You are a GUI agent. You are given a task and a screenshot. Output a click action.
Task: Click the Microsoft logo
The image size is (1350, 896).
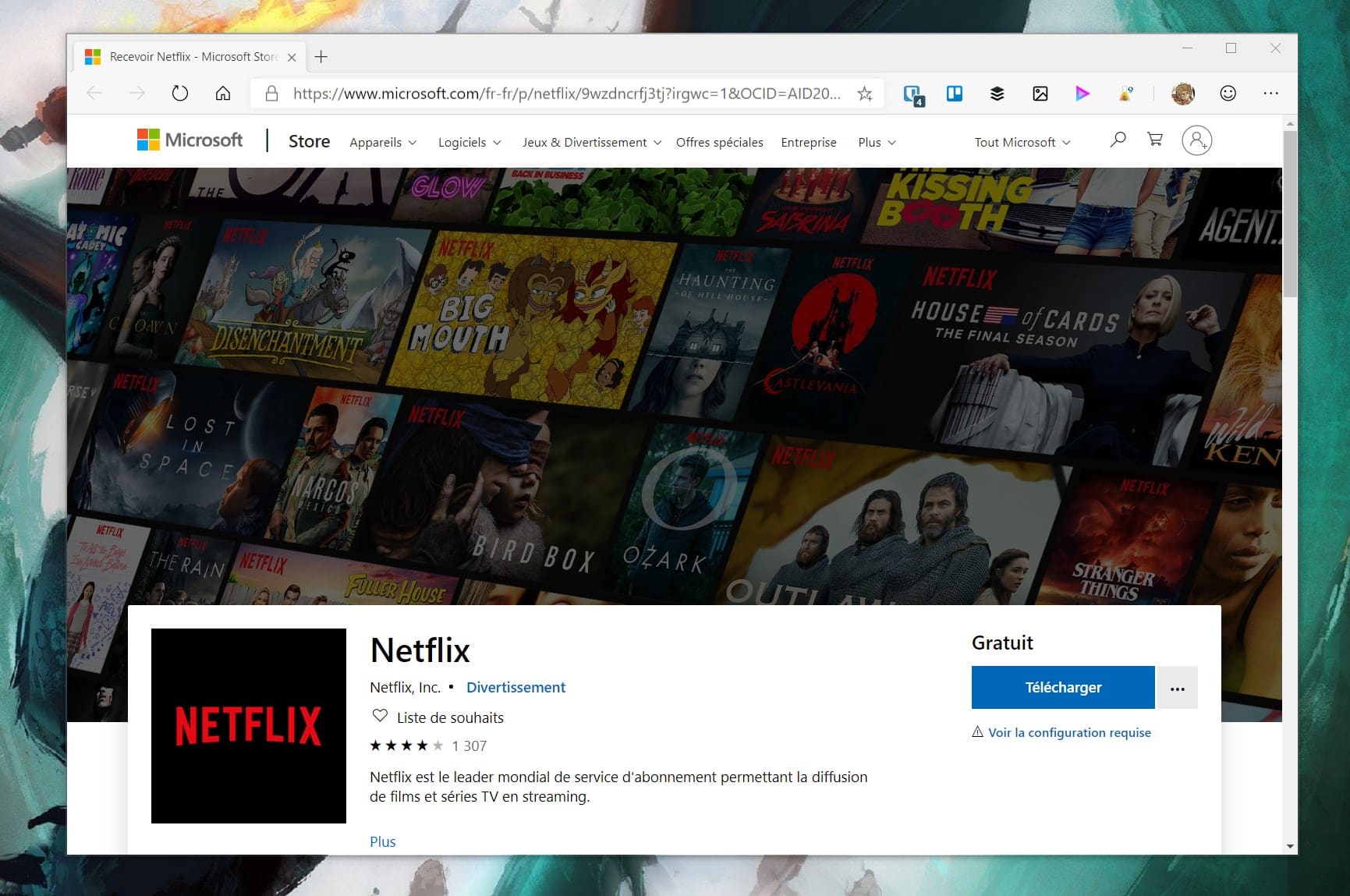coord(190,140)
